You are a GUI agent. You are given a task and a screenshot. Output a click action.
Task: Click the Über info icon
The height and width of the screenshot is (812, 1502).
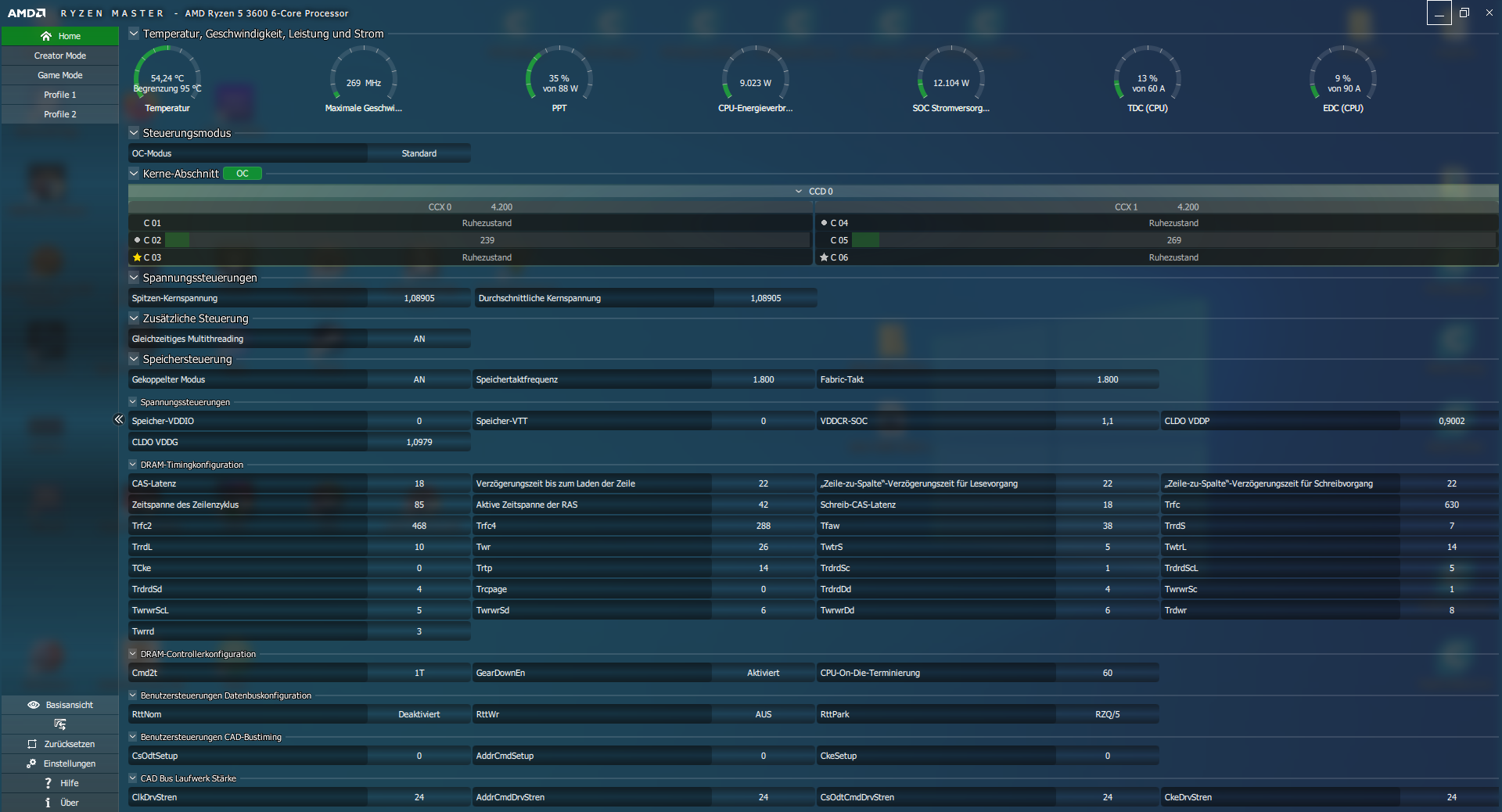pyautogui.click(x=48, y=803)
